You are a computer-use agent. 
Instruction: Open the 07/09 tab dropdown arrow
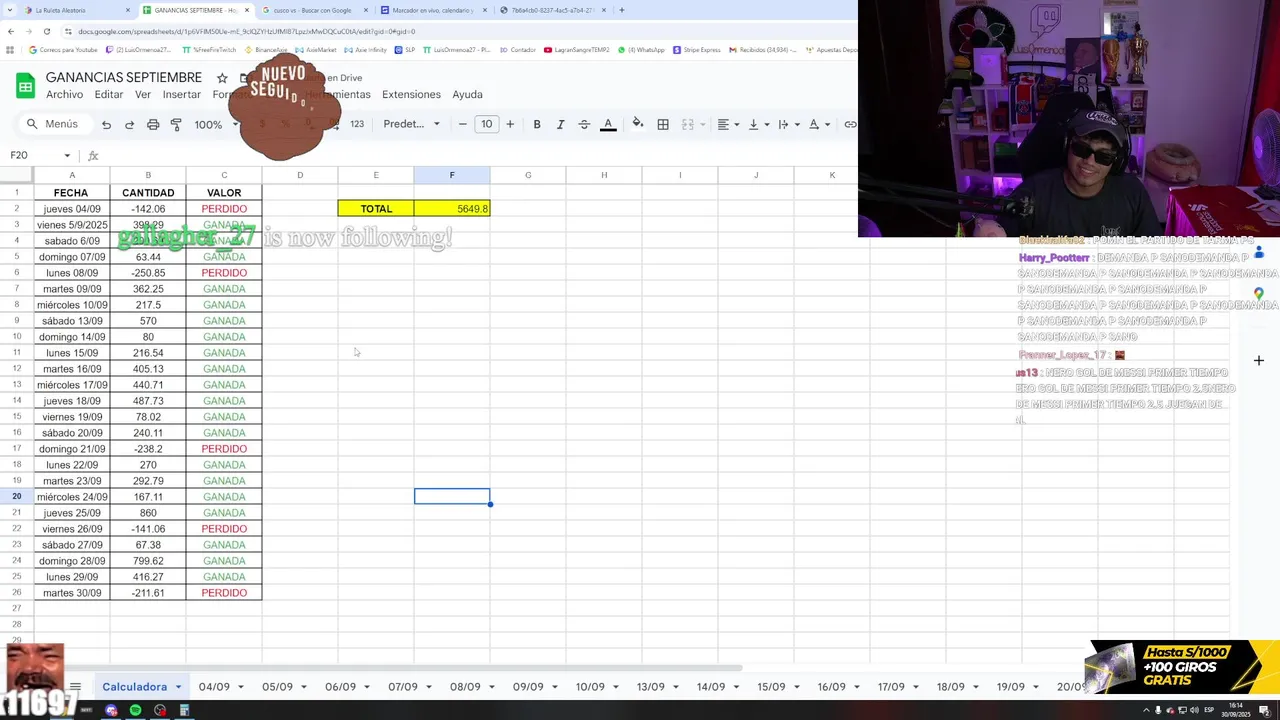click(x=428, y=687)
